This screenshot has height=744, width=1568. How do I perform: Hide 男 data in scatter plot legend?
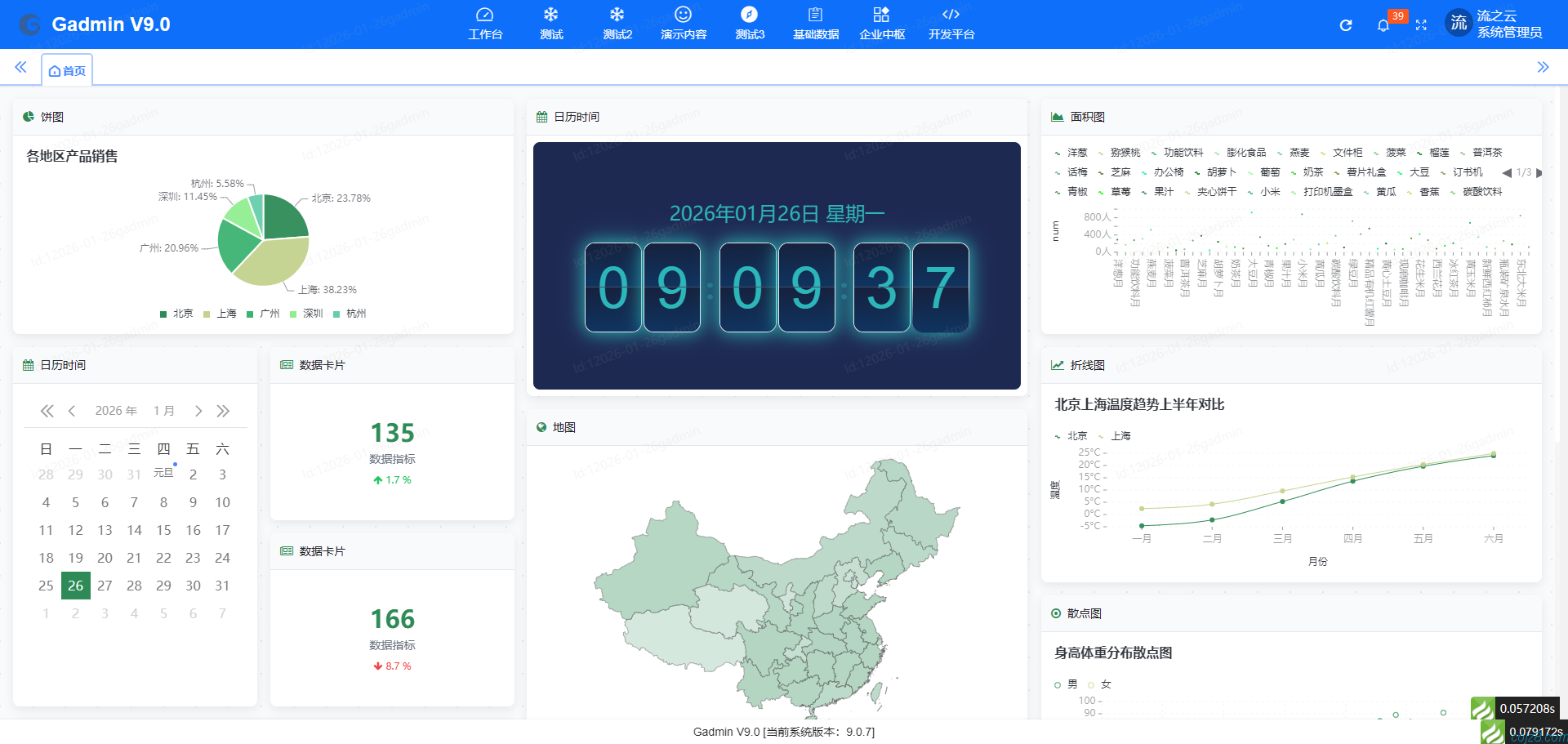1067,684
